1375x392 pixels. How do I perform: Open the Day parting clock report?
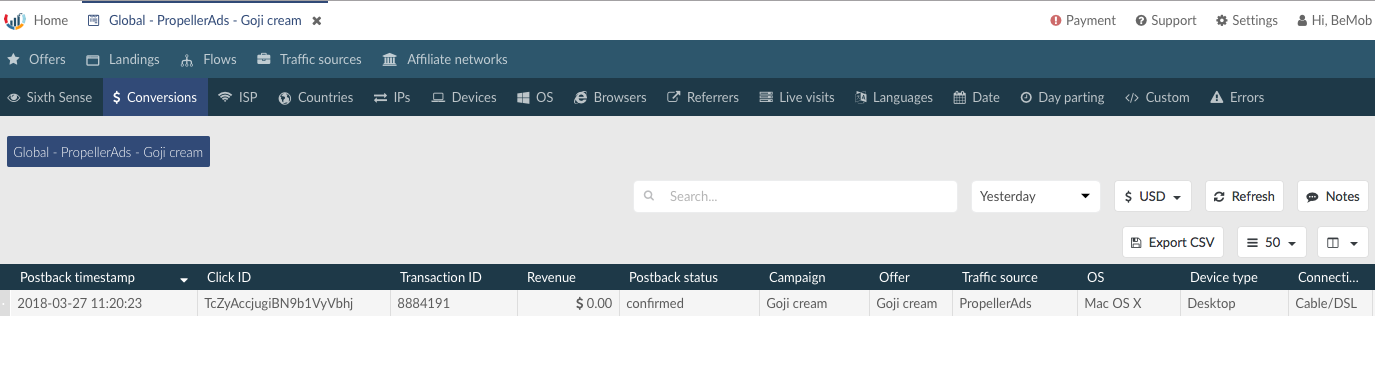pyautogui.click(x=1062, y=97)
